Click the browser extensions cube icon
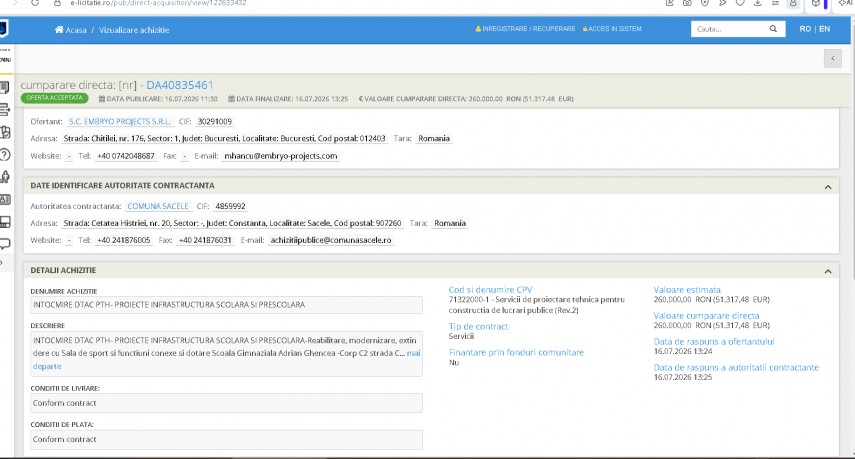 click(816, 3)
